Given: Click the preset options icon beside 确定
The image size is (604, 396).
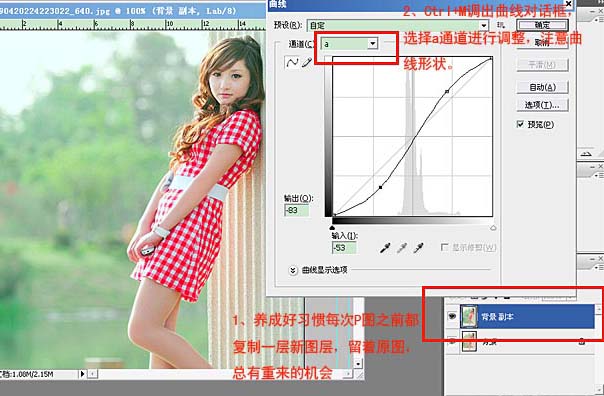Looking at the screenshot, I should click(500, 25).
